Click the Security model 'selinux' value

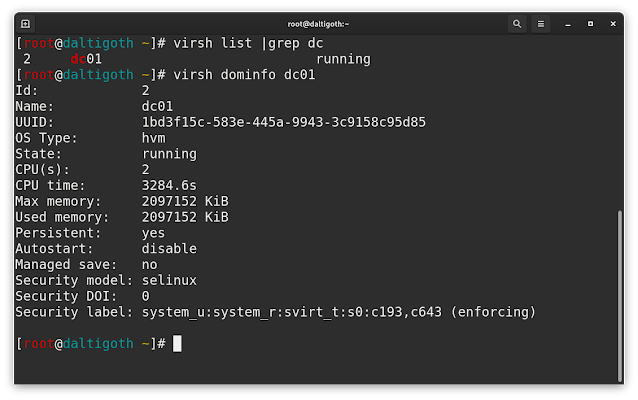[169, 280]
